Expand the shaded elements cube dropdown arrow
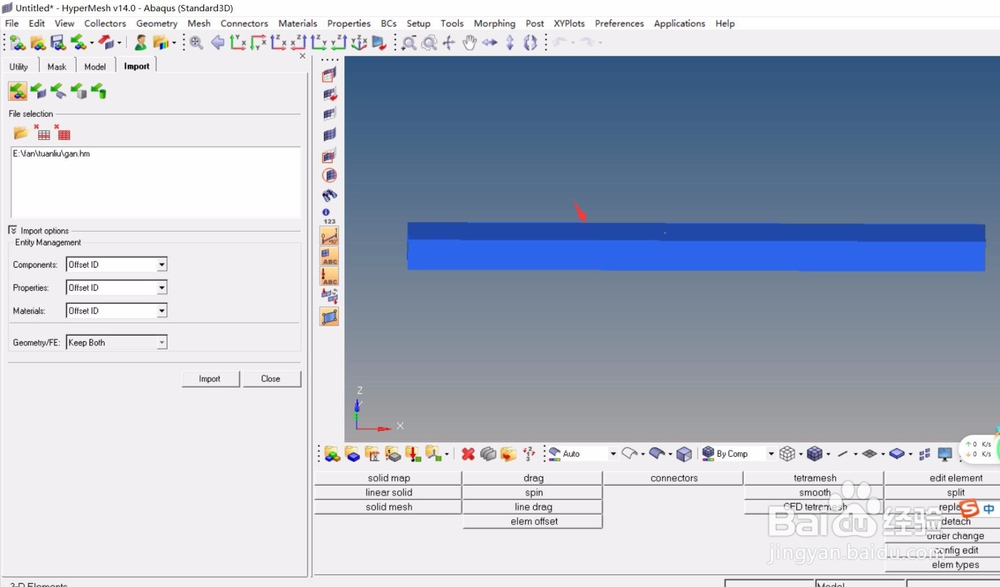The width and height of the screenshot is (1000, 587). coord(828,454)
